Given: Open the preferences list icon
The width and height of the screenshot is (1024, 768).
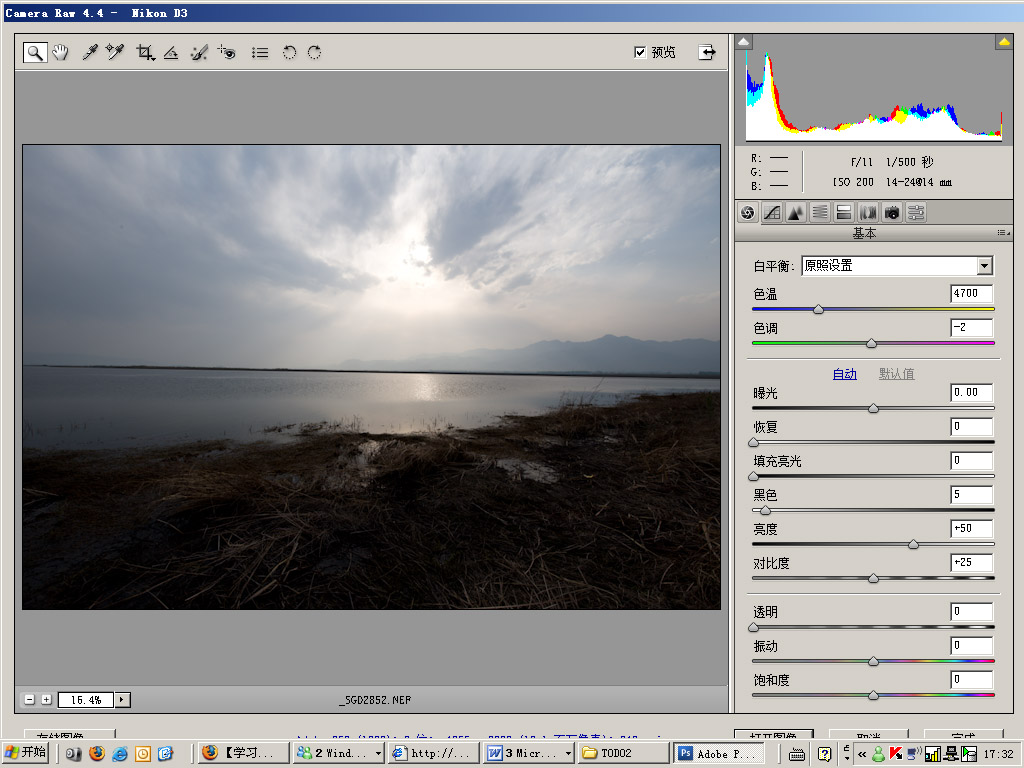Looking at the screenshot, I should coord(260,52).
